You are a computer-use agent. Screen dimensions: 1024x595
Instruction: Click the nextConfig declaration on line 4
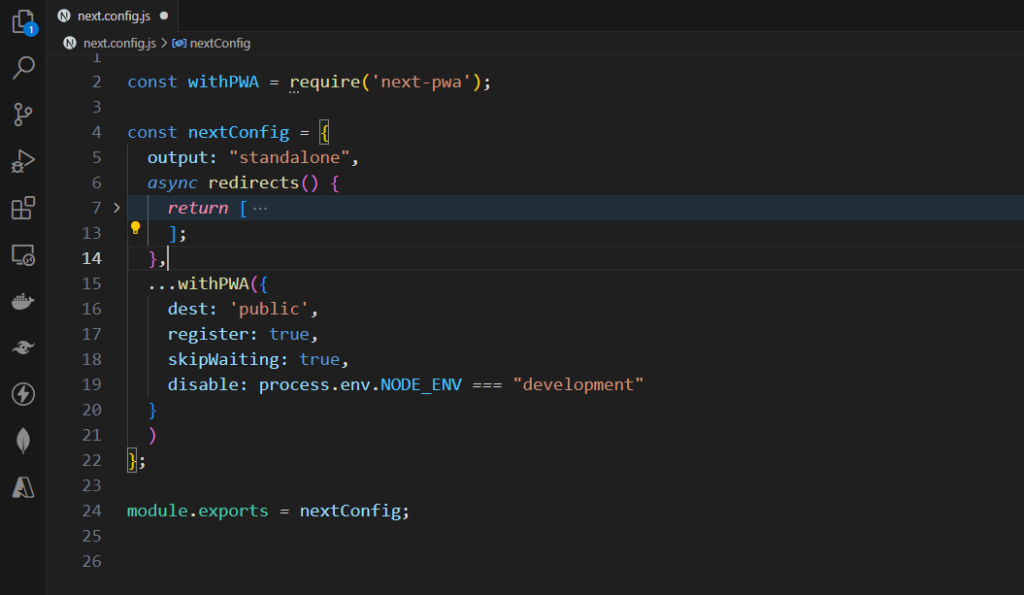238,133
